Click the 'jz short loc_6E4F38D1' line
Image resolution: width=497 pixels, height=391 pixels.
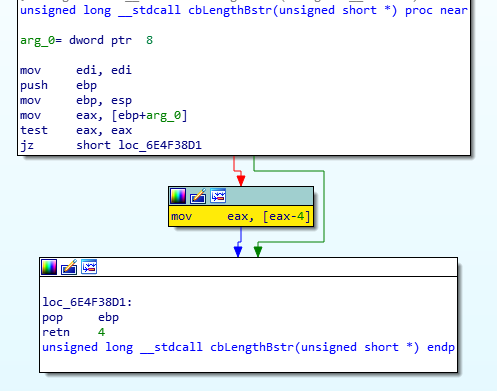(x=111, y=145)
